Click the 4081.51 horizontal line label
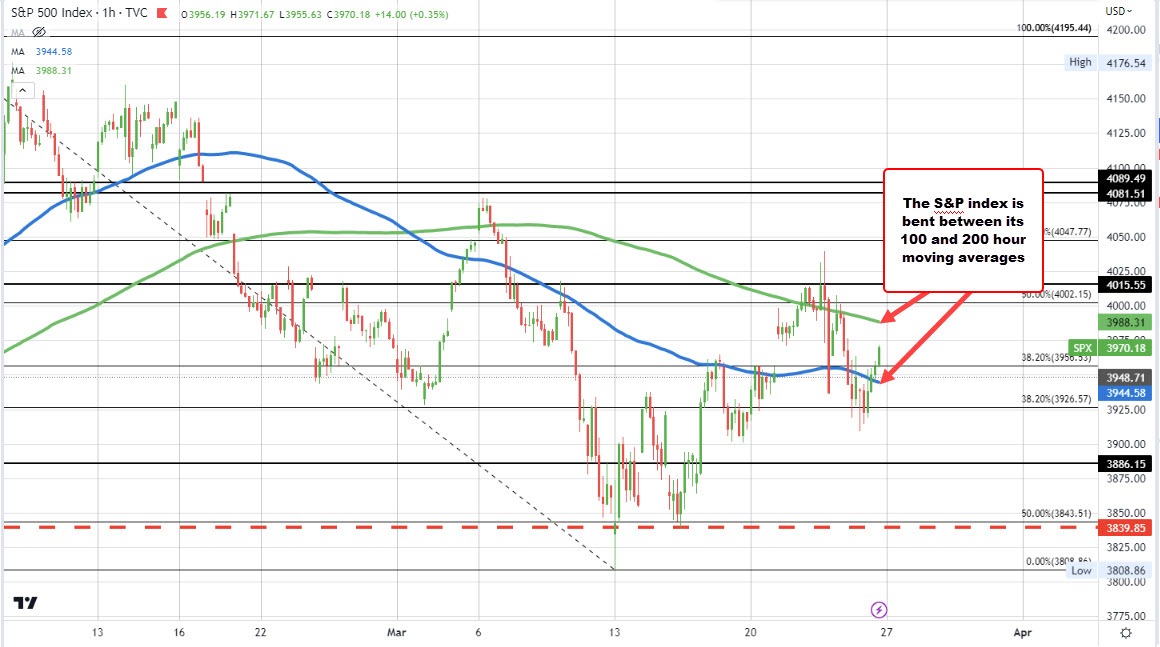 coord(1125,194)
